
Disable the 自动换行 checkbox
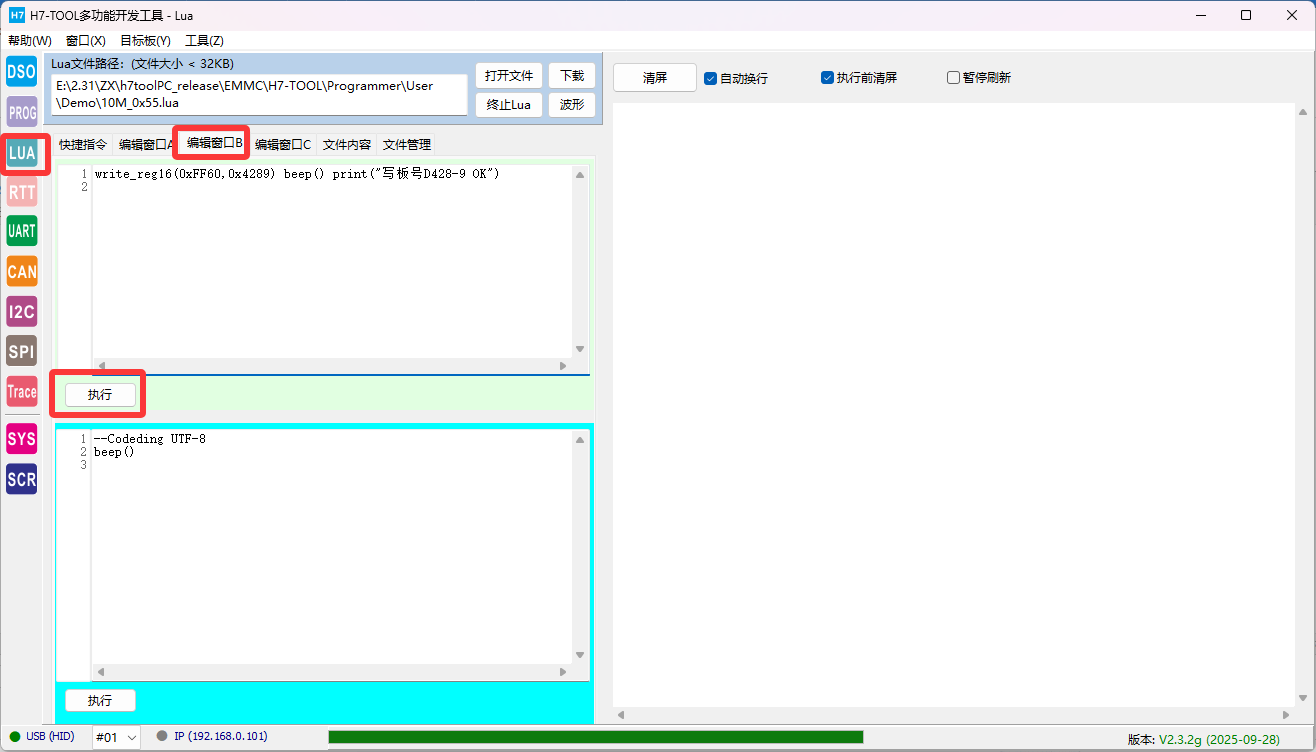711,78
